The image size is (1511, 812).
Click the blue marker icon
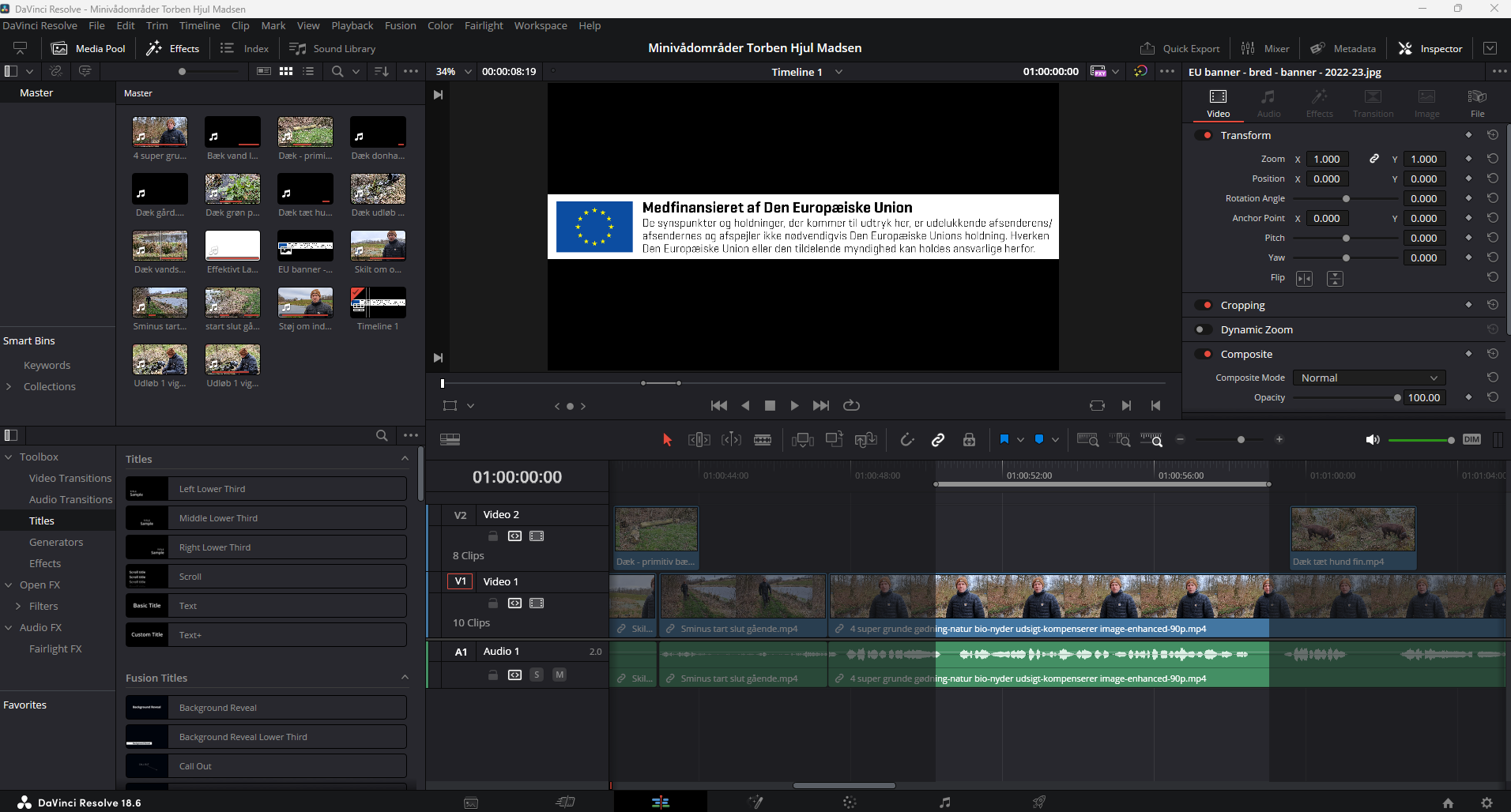click(x=1039, y=439)
